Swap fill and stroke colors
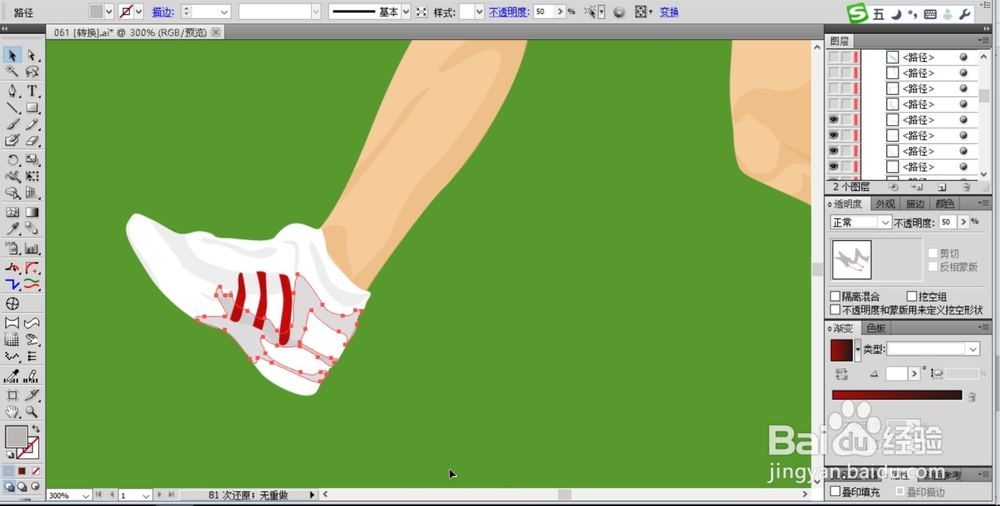 [x=36, y=429]
